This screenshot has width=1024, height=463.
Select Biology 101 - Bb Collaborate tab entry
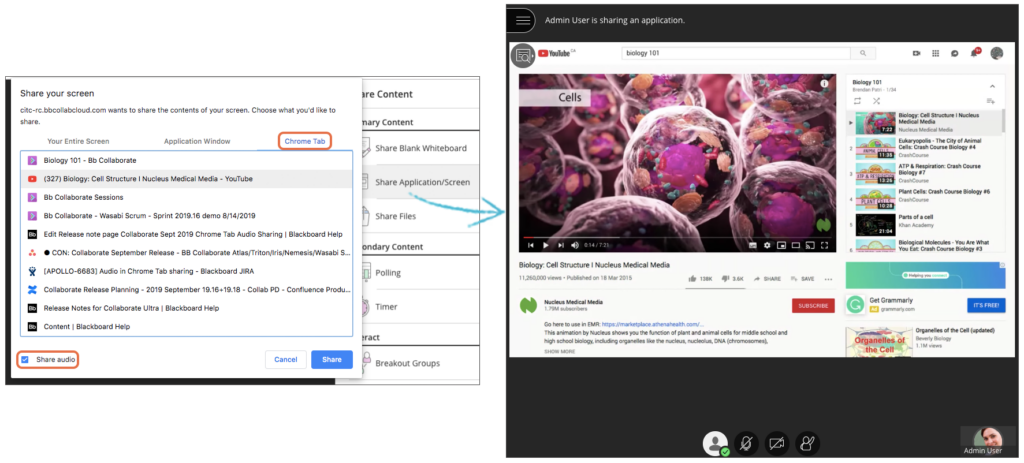coord(187,160)
